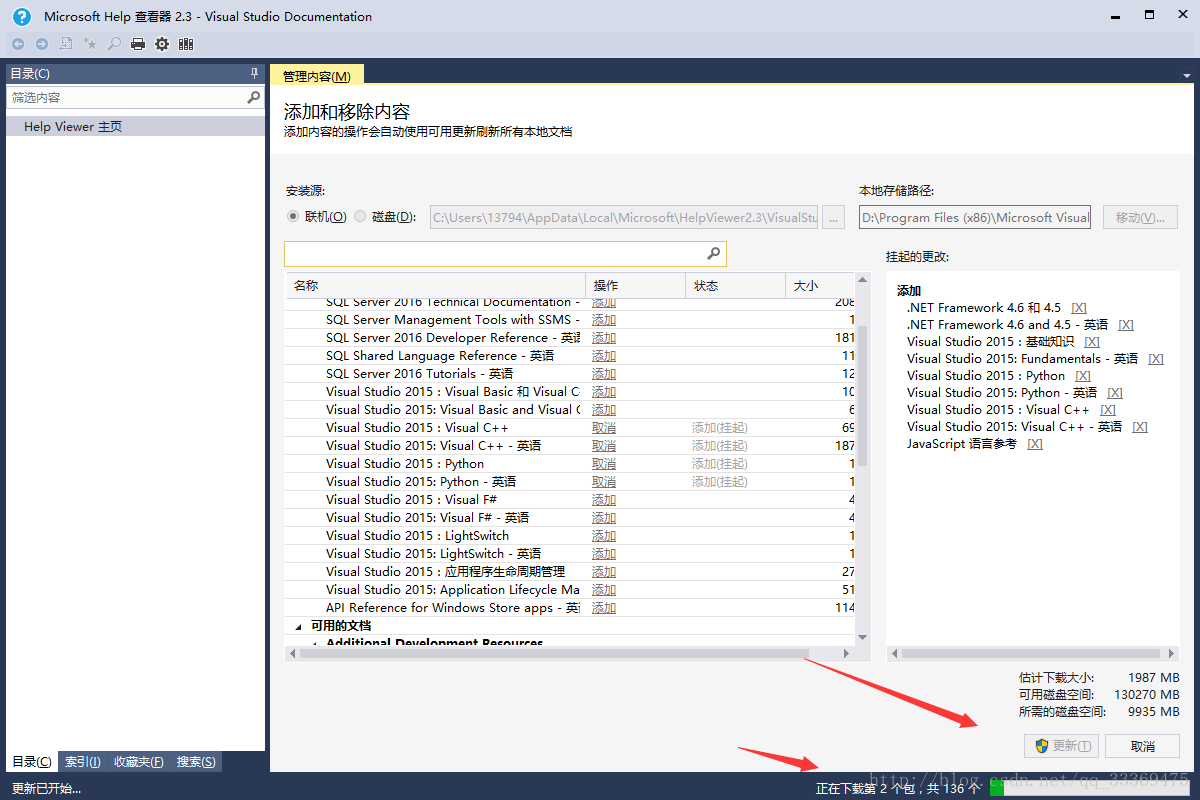The width and height of the screenshot is (1200, 800).
Task: Click the 移动 button
Action: (1140, 217)
